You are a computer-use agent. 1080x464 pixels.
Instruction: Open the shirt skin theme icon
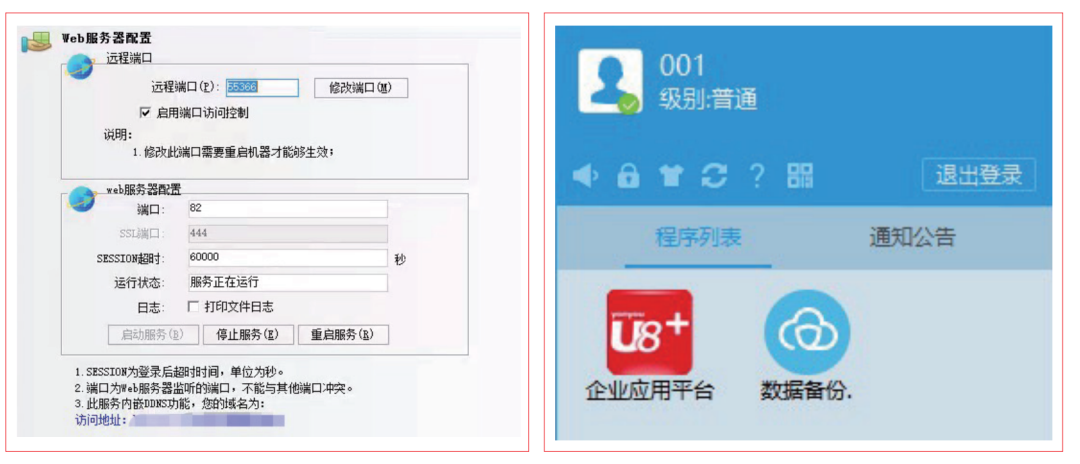click(671, 177)
